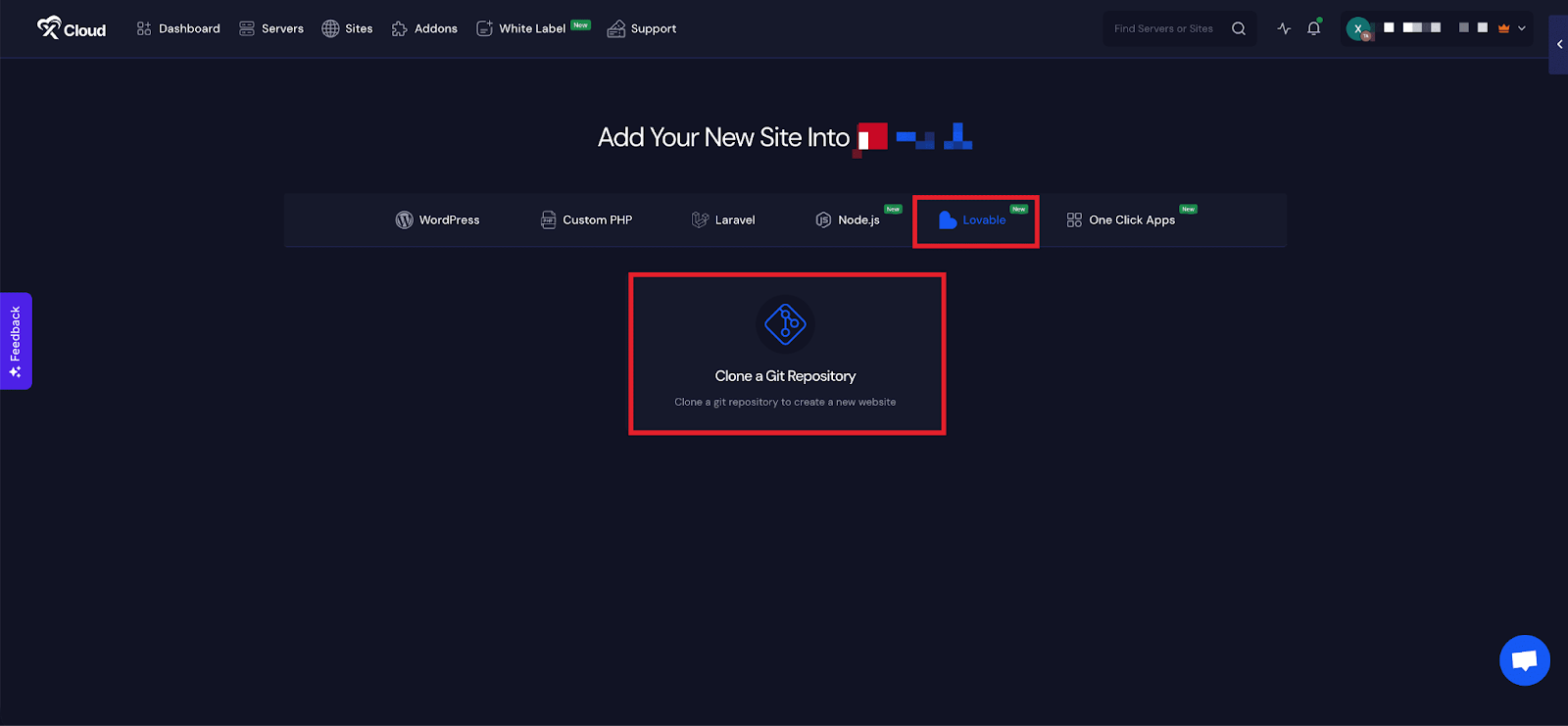Expand the account dropdown chevron
The image size is (1568, 726).
1522,28
